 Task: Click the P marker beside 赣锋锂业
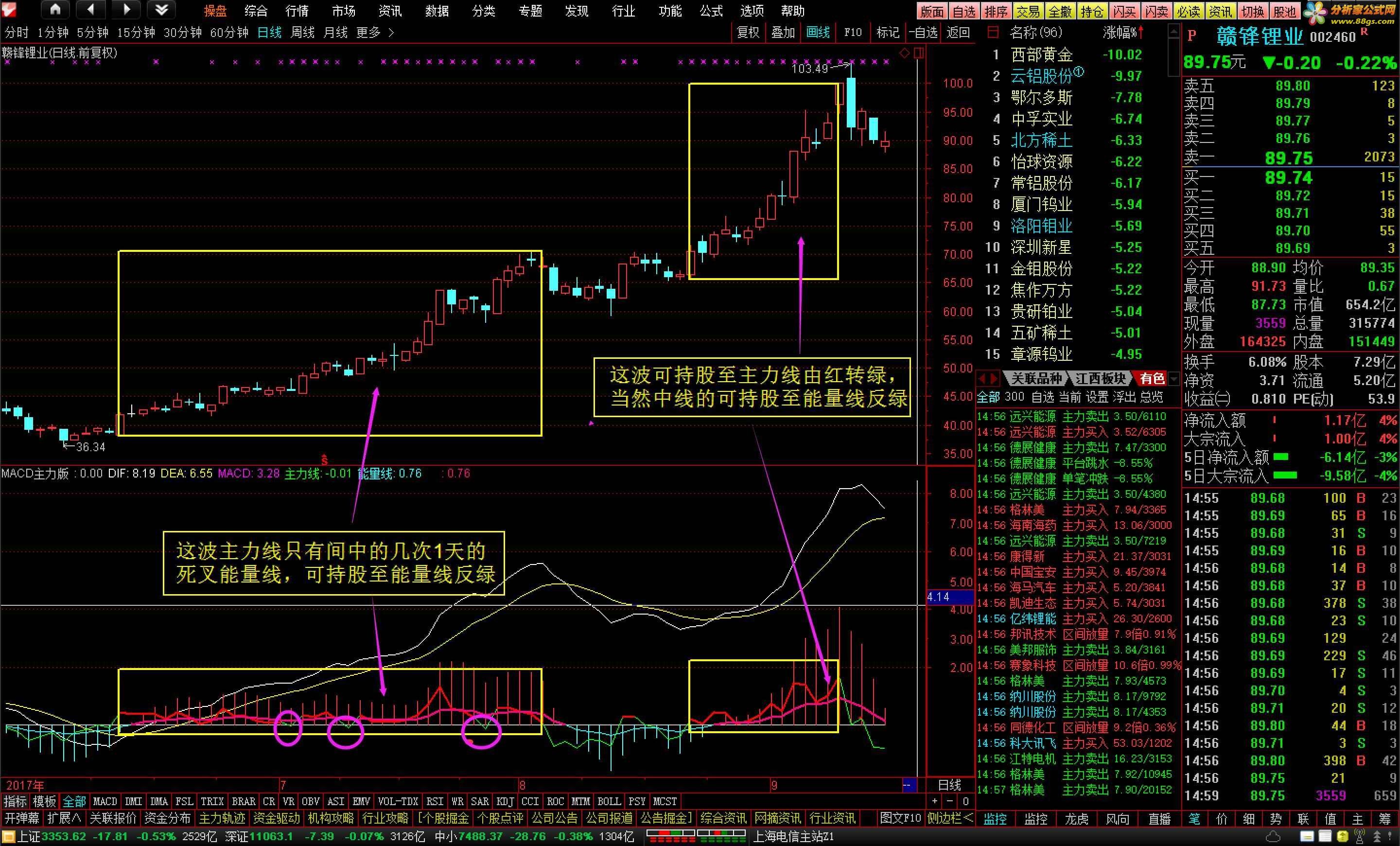pyautogui.click(x=1192, y=36)
